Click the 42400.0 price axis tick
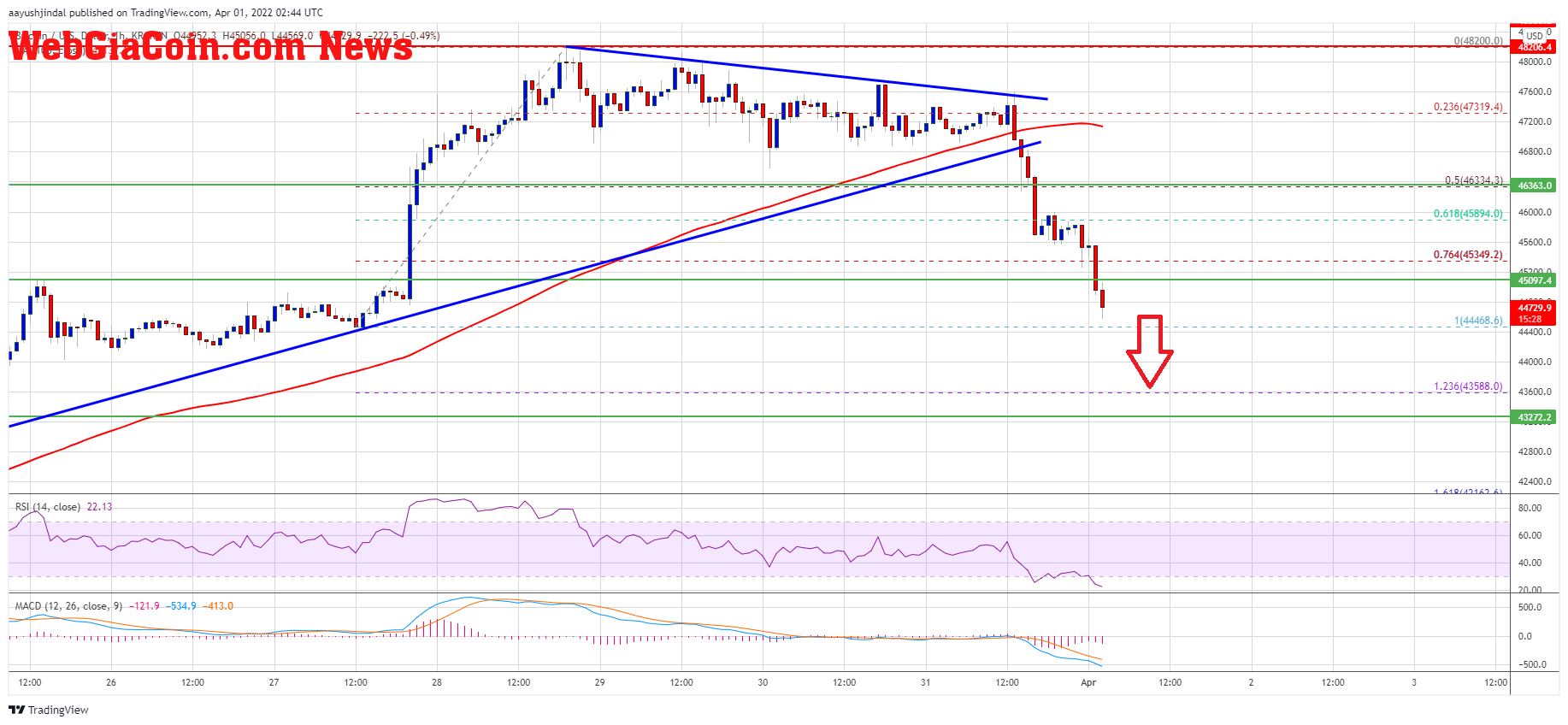 [x=1535, y=481]
